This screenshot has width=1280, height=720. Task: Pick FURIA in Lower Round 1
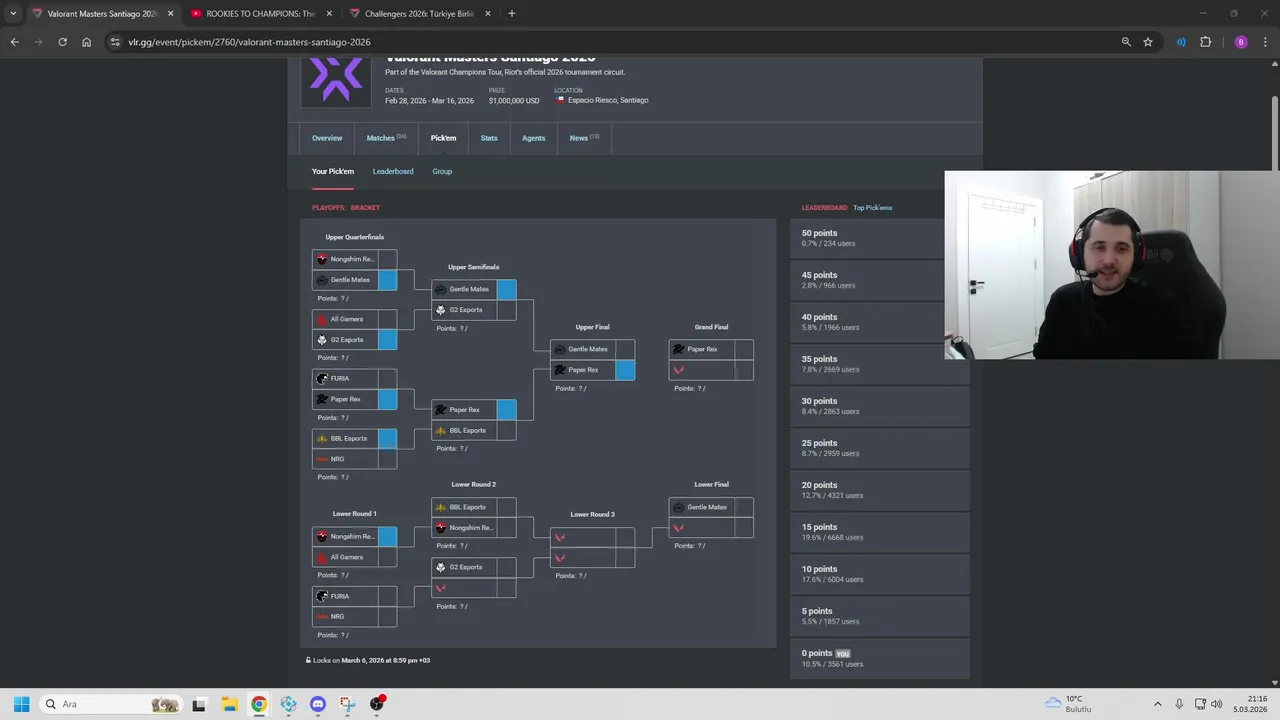[x=354, y=596]
